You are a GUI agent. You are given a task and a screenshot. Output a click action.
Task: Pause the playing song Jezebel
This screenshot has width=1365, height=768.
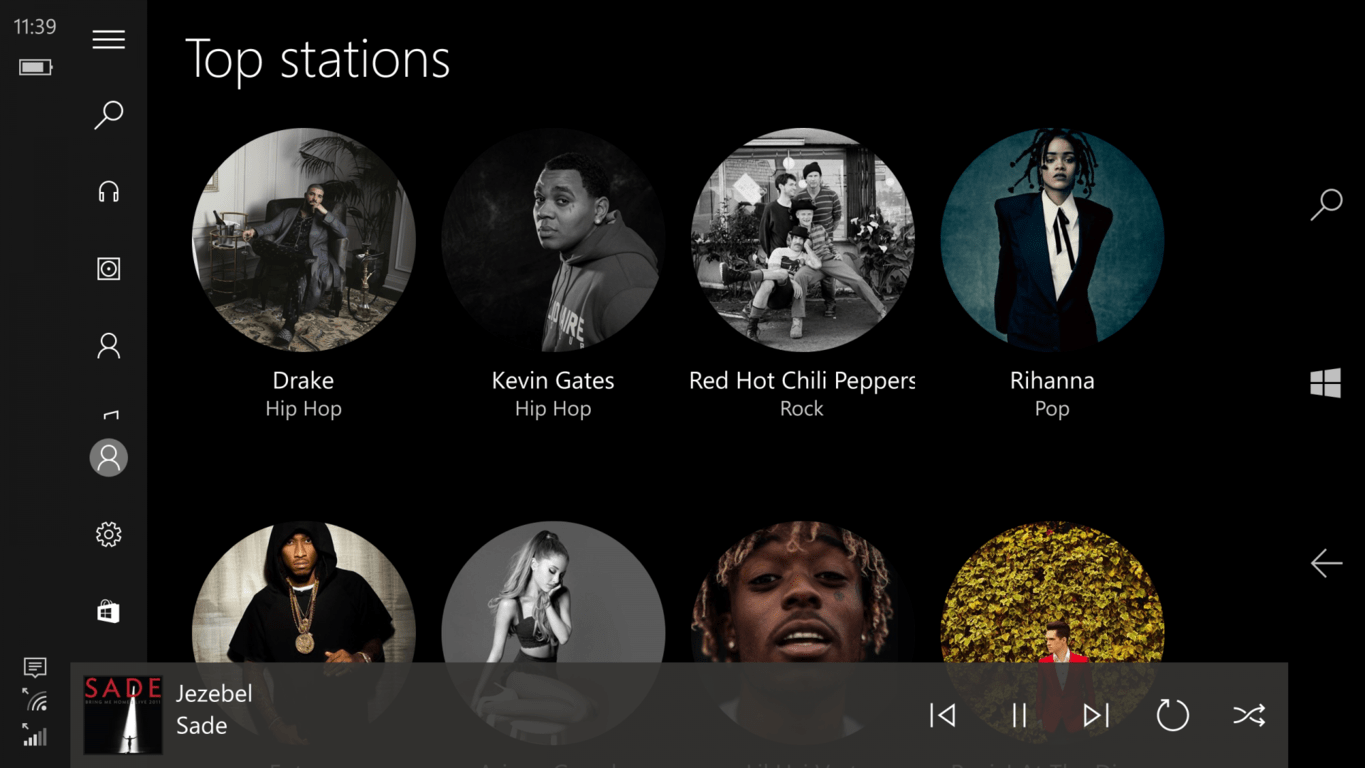1019,715
